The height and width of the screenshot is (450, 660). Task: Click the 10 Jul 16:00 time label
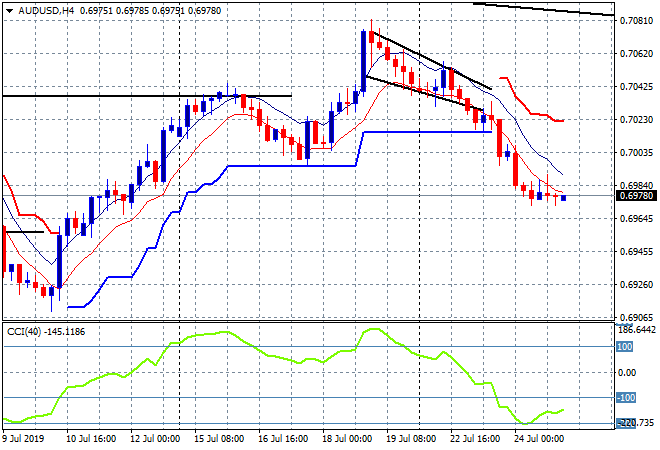click(x=91, y=439)
